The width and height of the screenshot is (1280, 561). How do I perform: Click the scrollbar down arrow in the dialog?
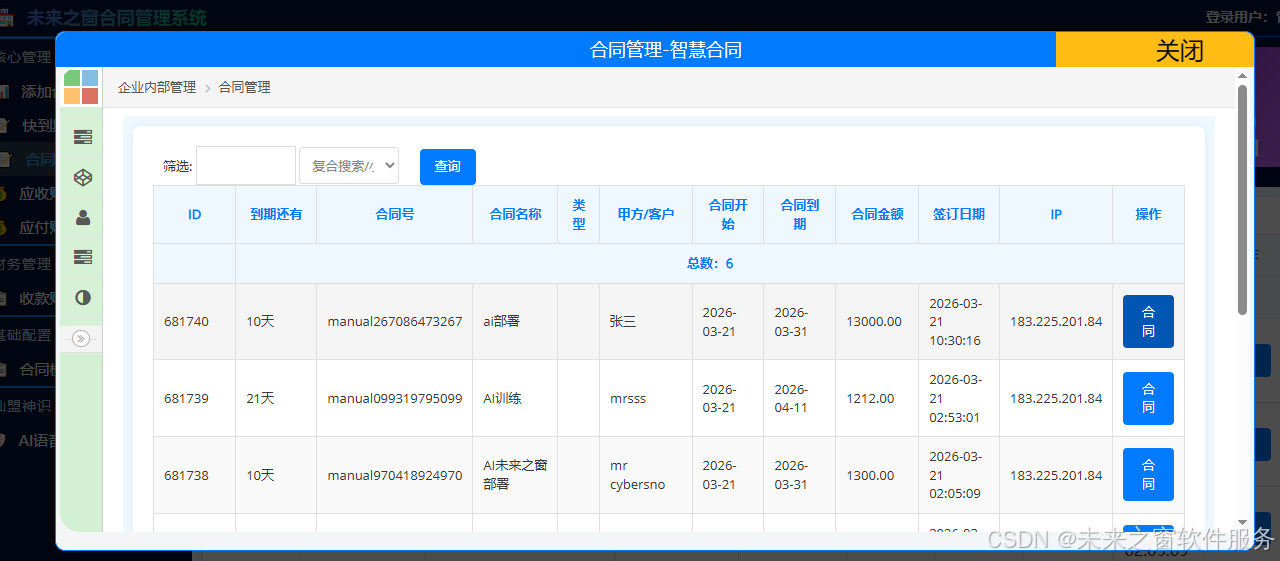pos(1243,522)
